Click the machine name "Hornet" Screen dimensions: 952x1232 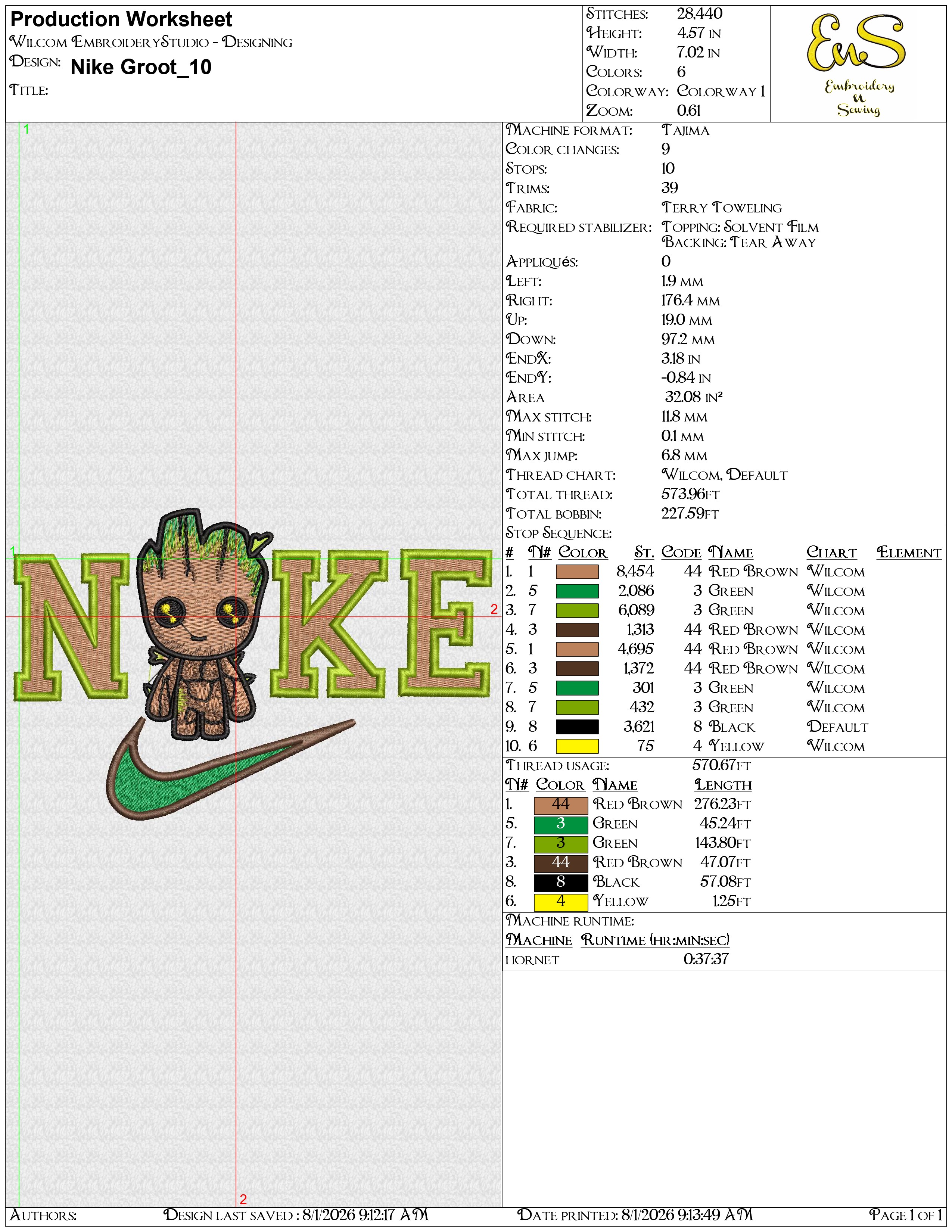(x=532, y=960)
